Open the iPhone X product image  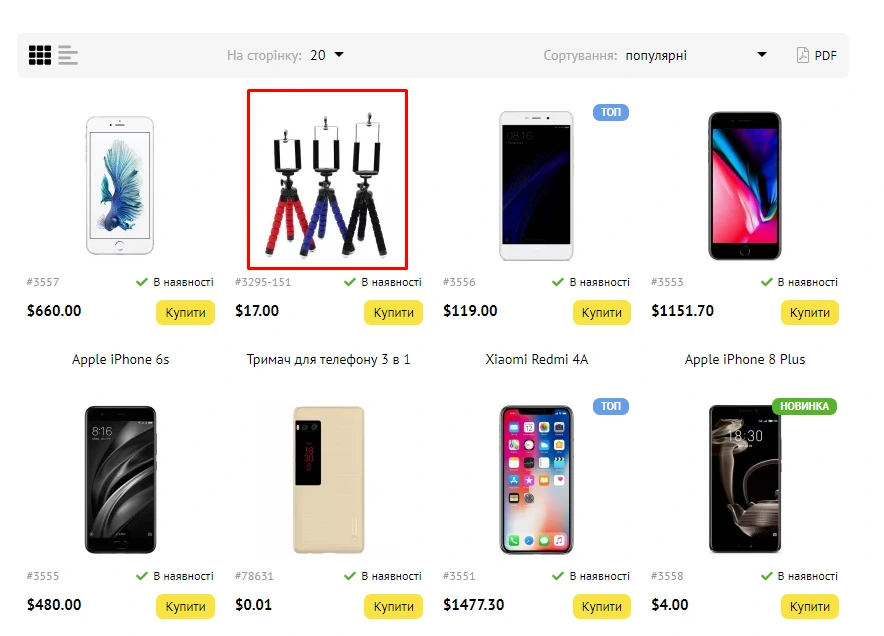[536, 480]
